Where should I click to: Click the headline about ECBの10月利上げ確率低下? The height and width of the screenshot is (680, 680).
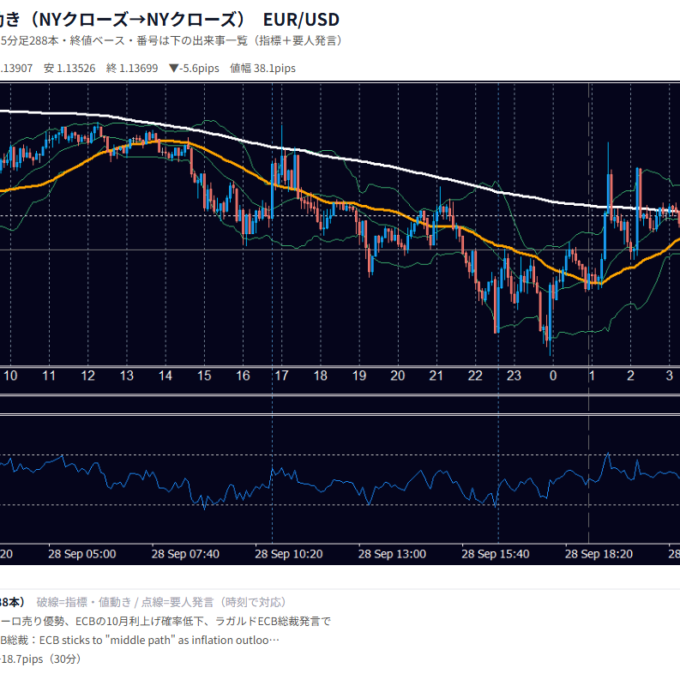coord(165,621)
